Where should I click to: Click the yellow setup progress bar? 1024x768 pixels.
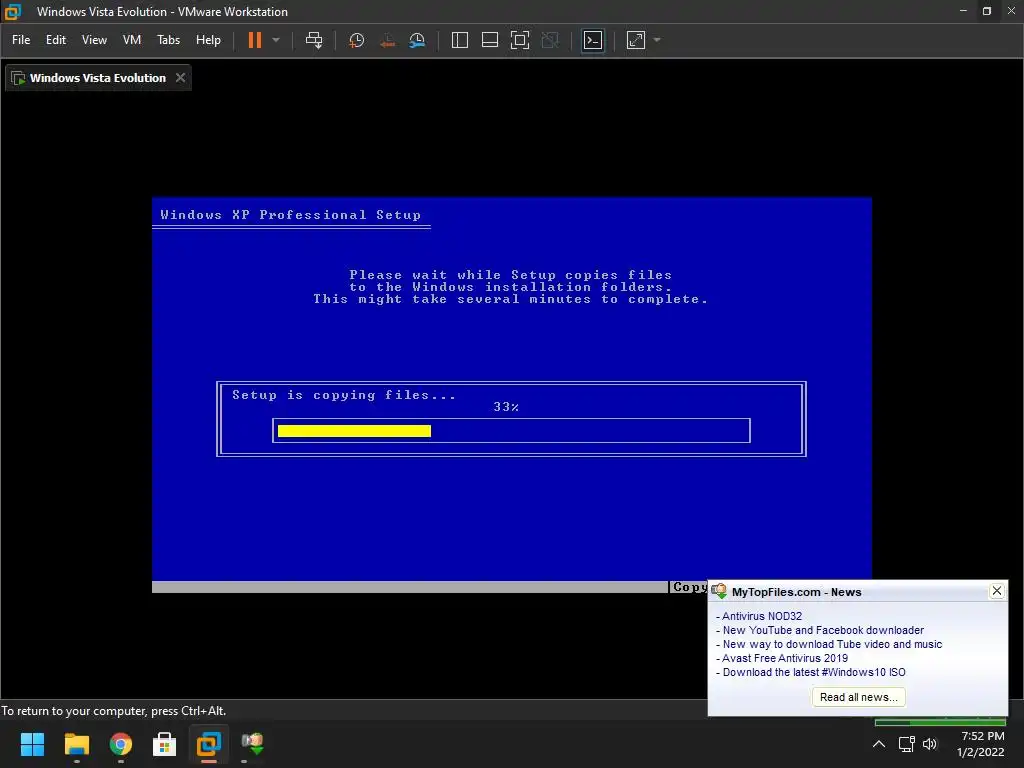click(x=354, y=431)
